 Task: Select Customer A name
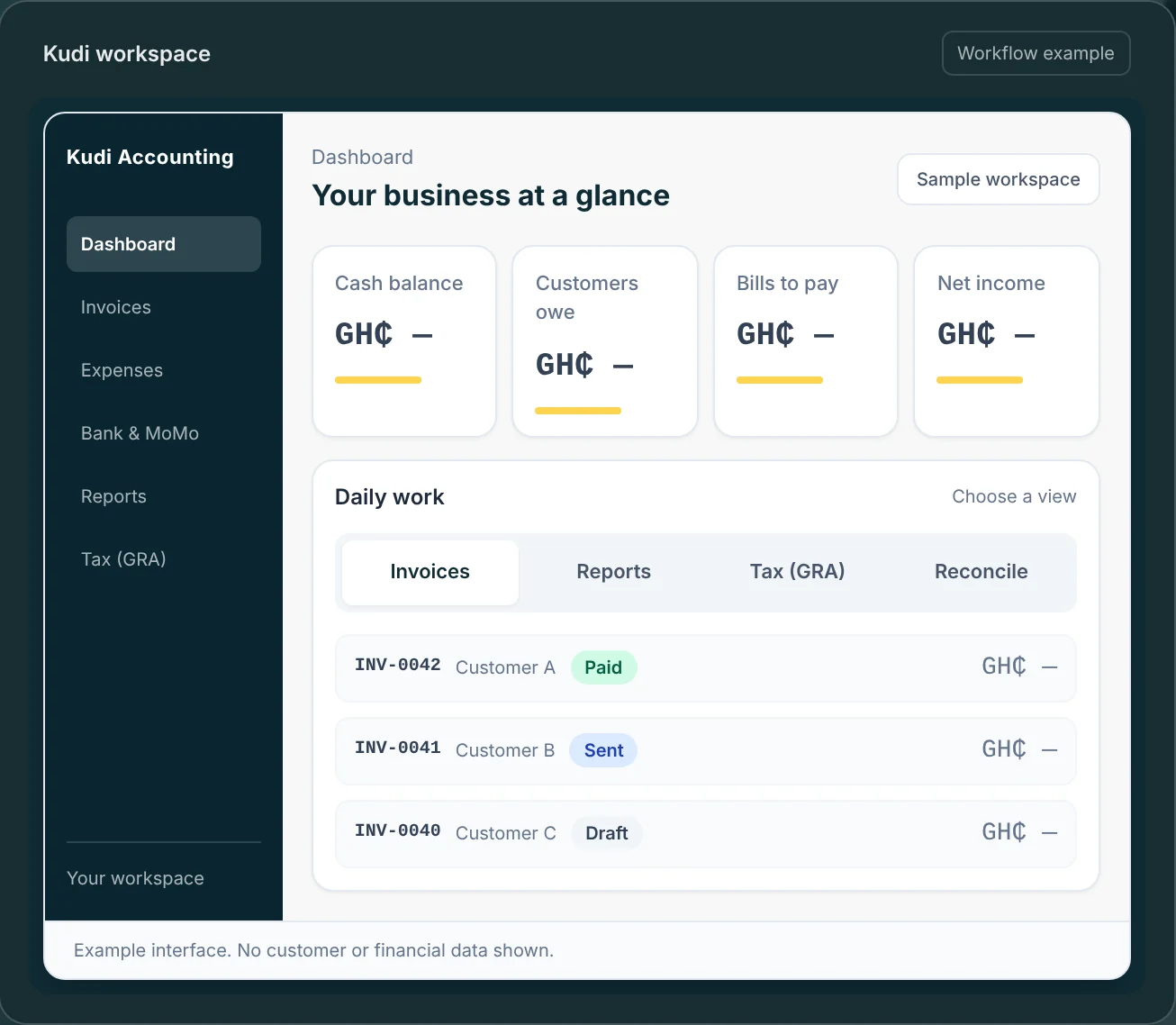[505, 667]
